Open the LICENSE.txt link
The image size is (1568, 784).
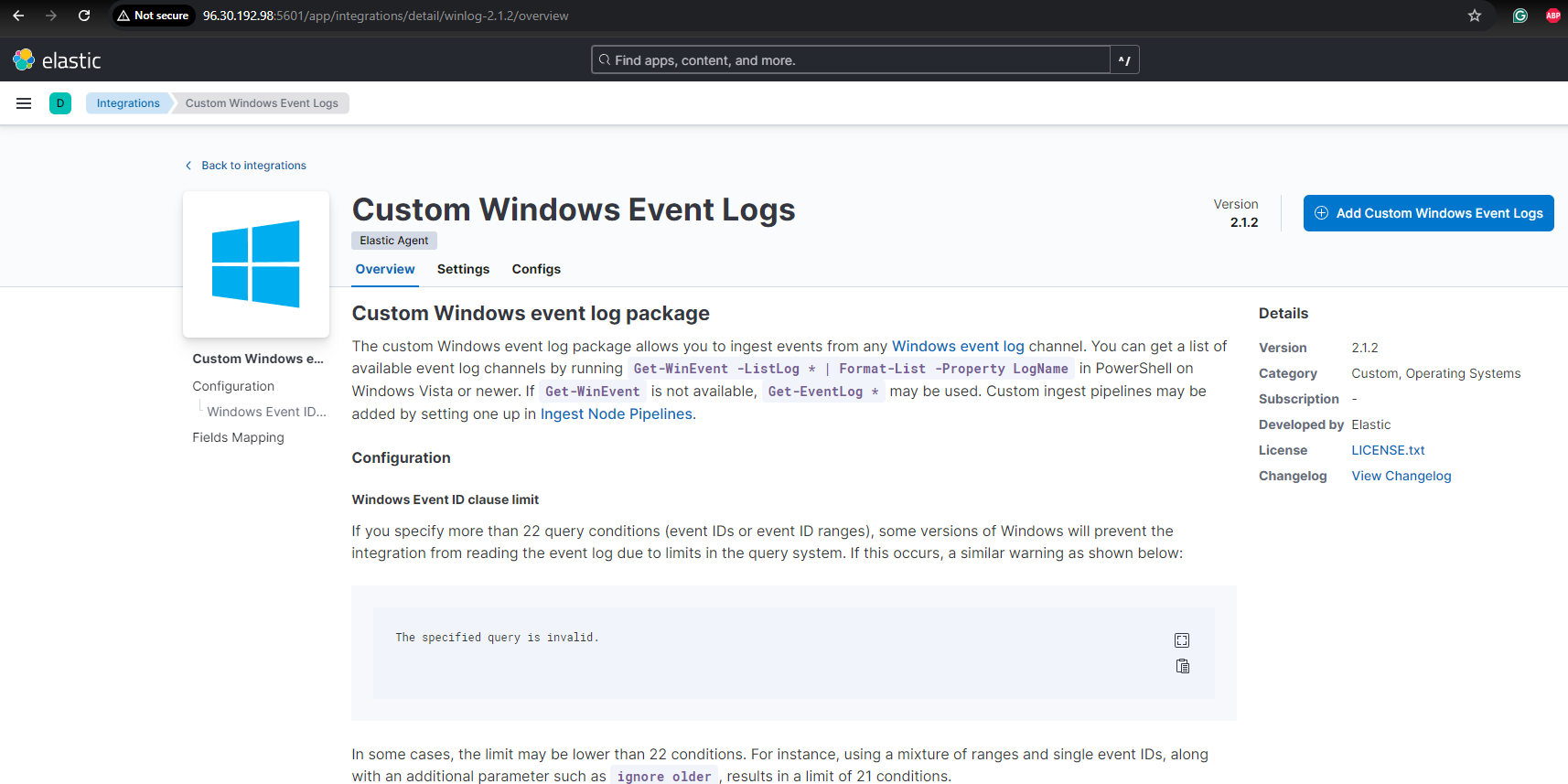(x=1388, y=450)
